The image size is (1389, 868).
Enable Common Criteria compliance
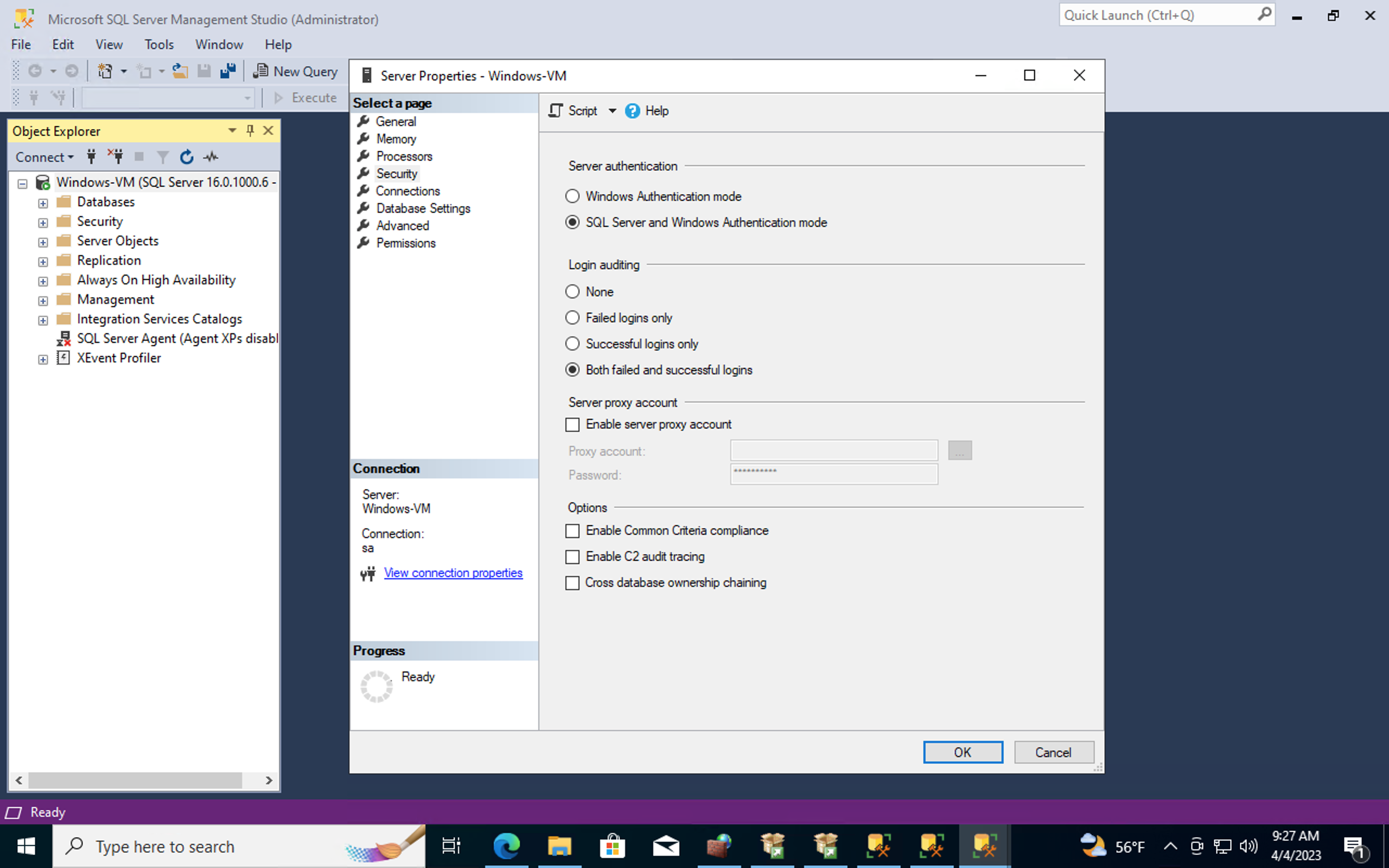tap(572, 531)
